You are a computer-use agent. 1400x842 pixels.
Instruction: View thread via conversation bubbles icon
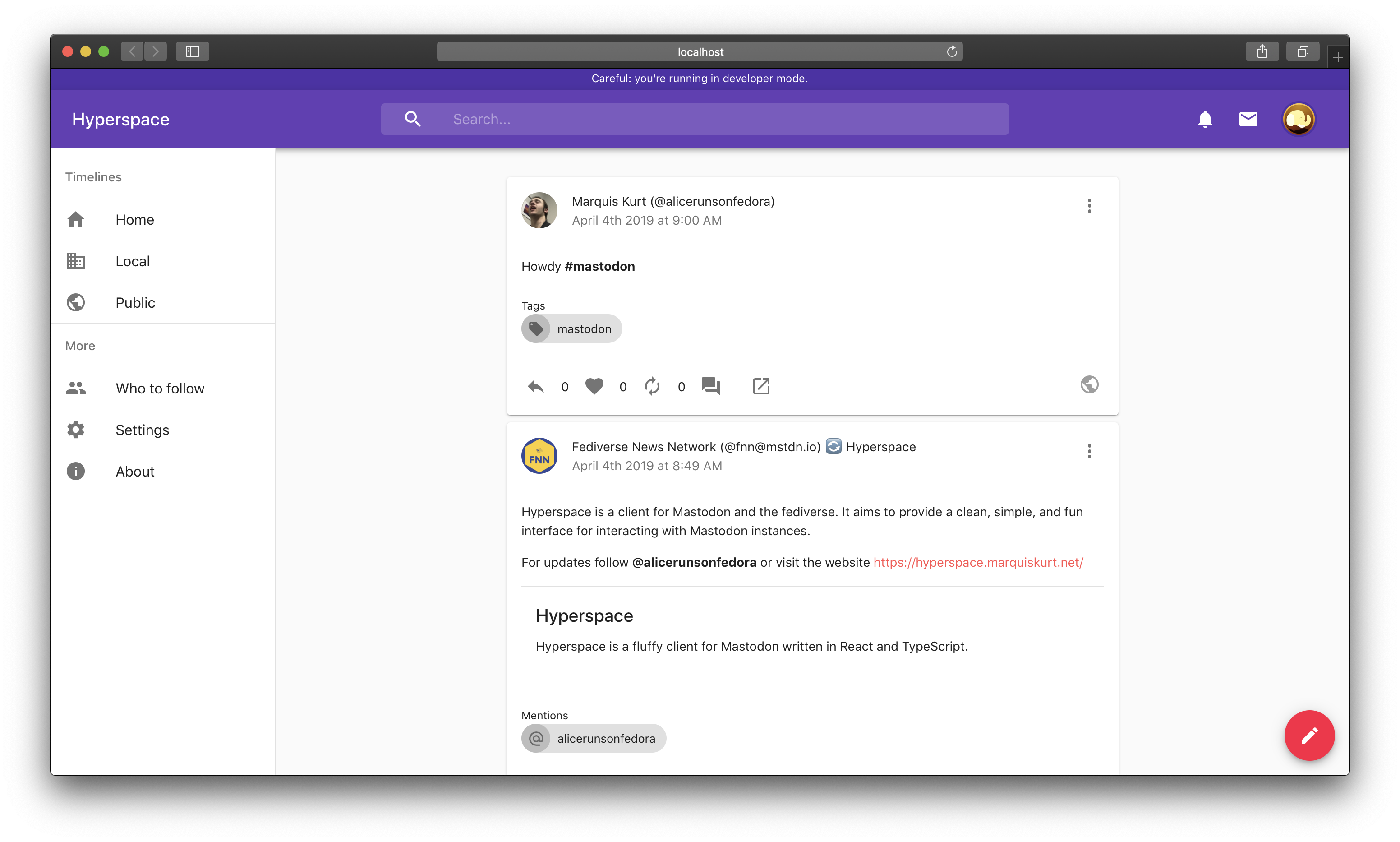(710, 386)
